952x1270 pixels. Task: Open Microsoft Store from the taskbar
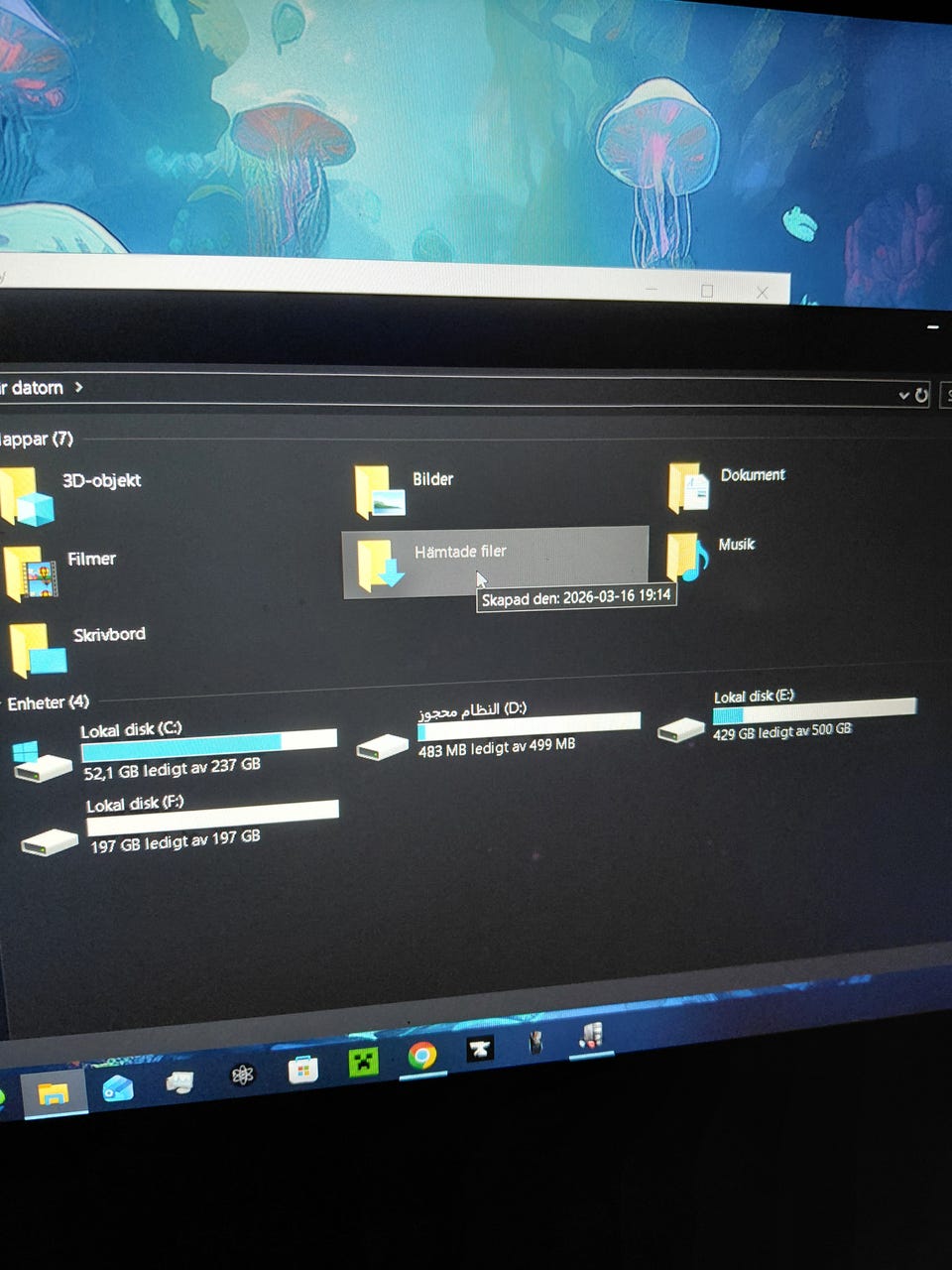click(302, 1069)
